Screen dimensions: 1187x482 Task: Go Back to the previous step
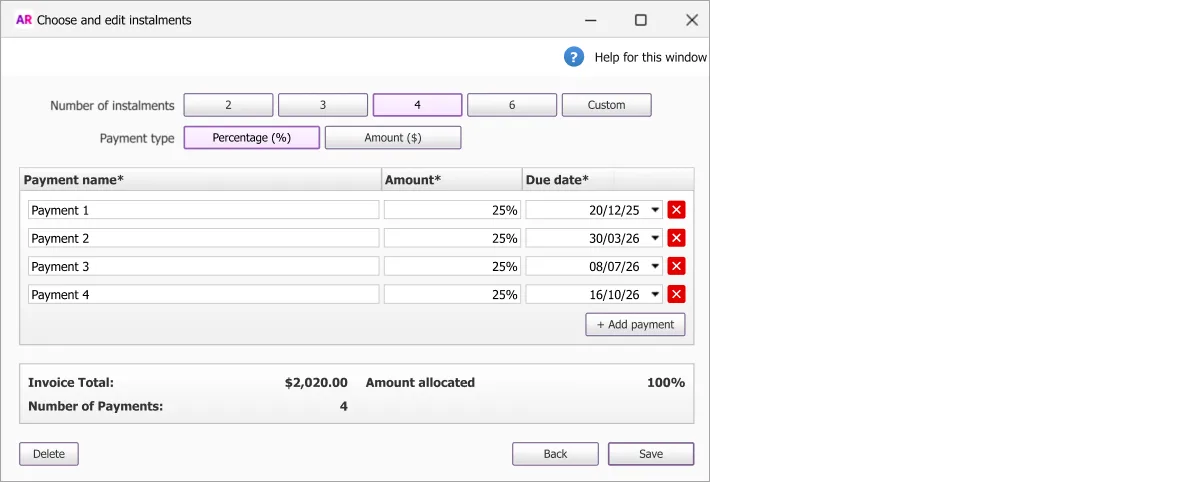pyautogui.click(x=555, y=454)
